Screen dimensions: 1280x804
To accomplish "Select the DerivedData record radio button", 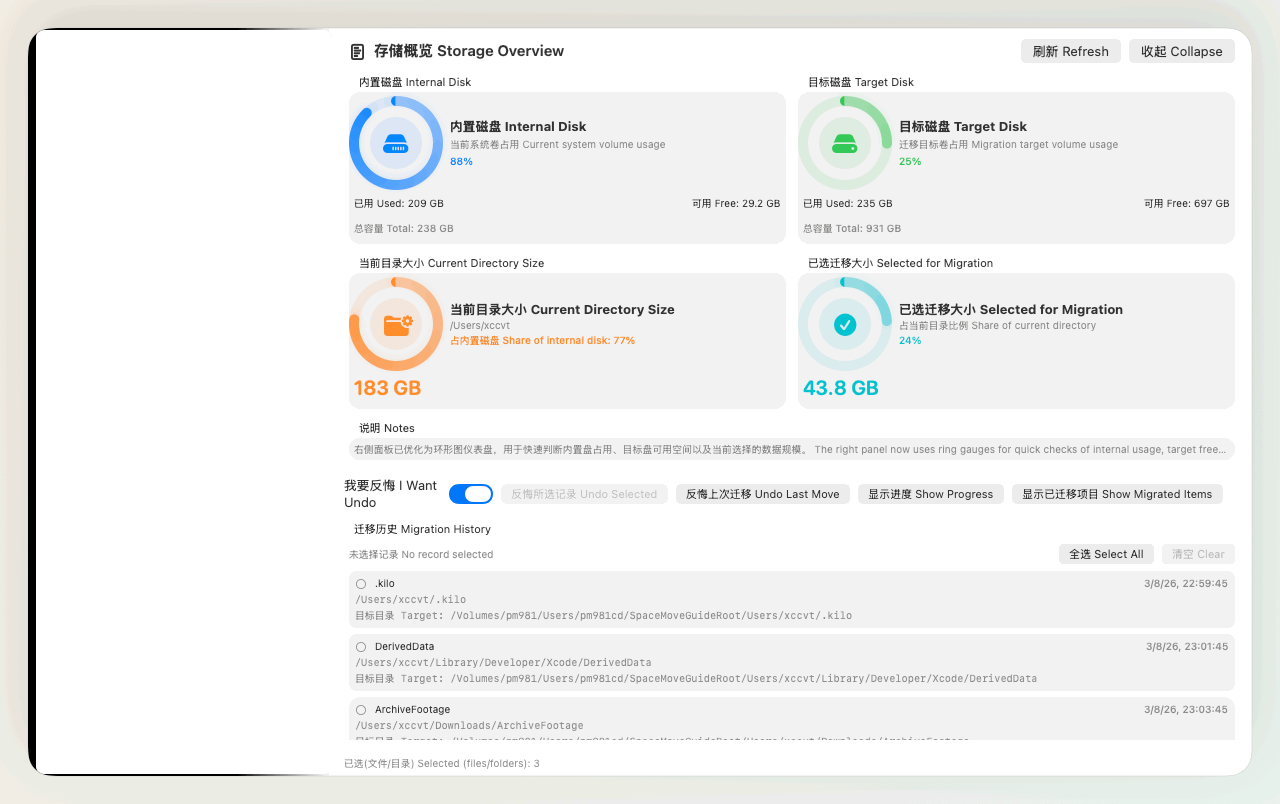I will (361, 647).
